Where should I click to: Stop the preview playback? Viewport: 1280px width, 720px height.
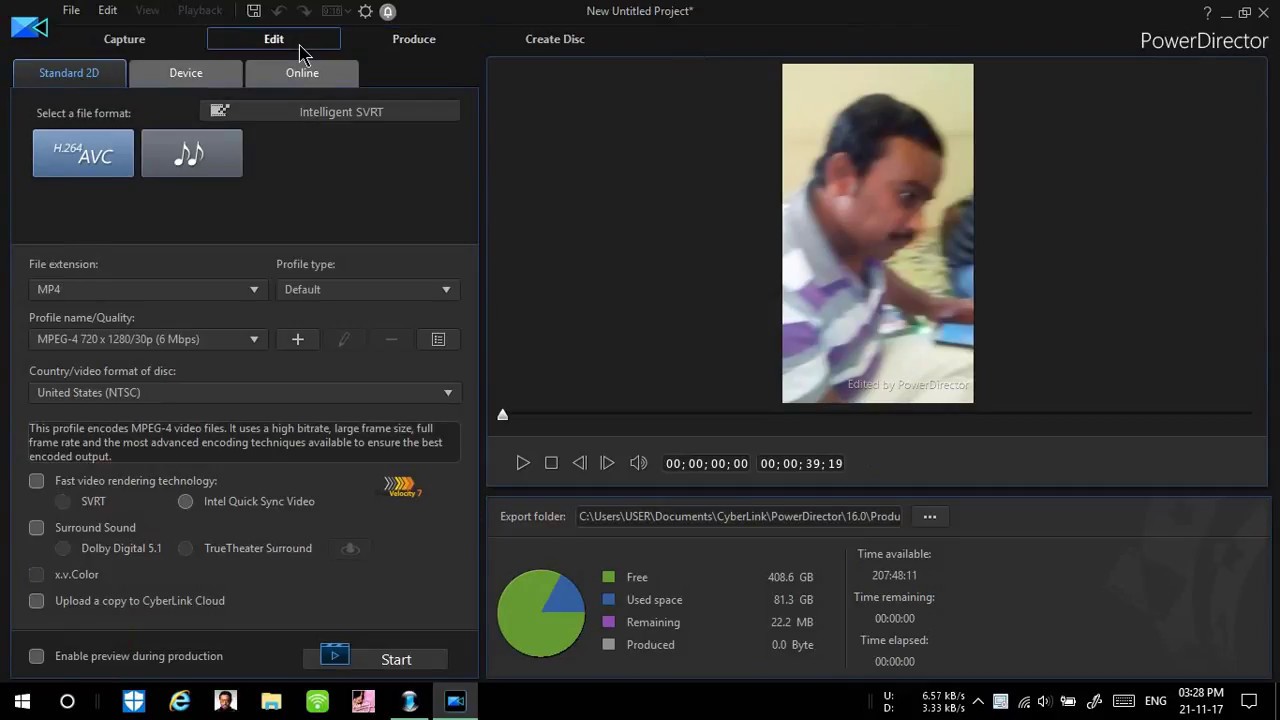(x=551, y=463)
